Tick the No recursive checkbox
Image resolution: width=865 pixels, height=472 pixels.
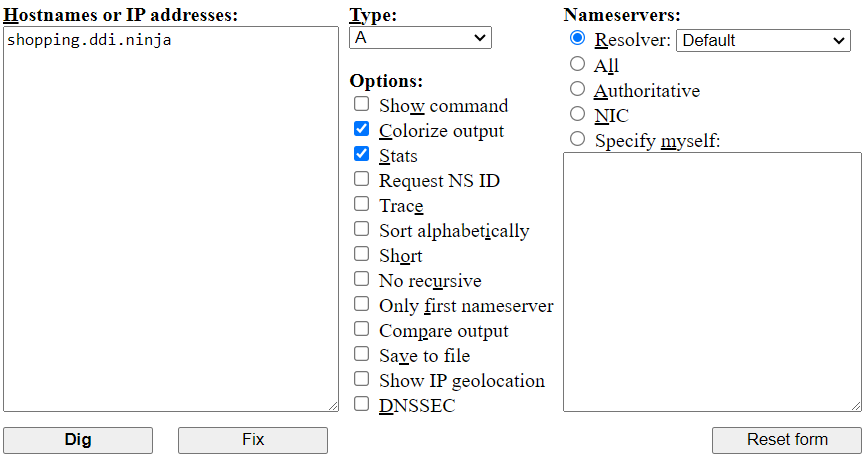361,280
